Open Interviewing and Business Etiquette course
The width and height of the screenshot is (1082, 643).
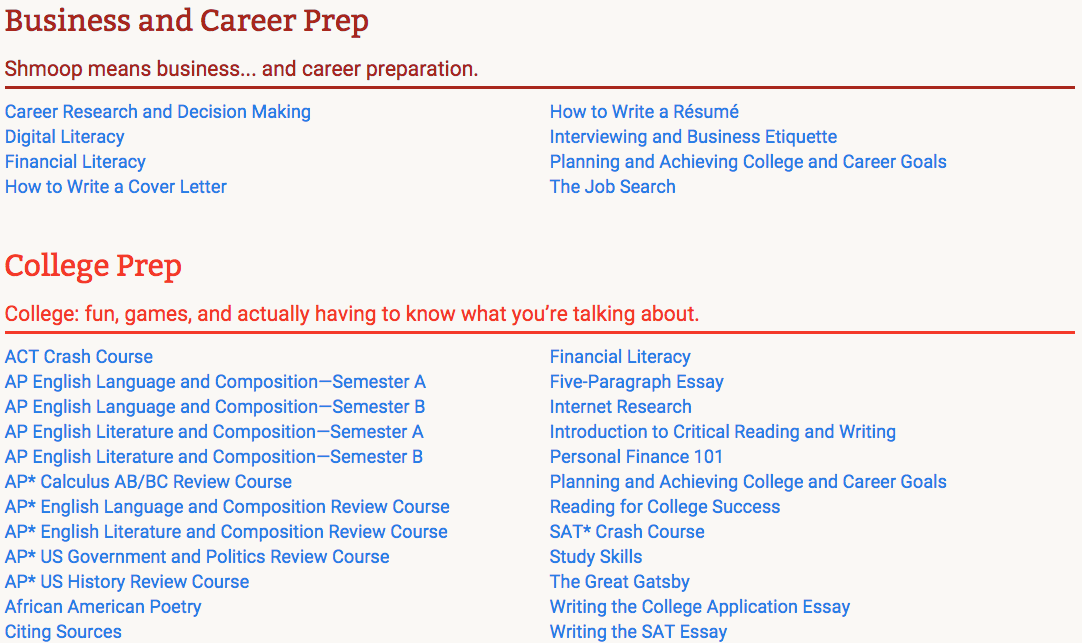pyautogui.click(x=693, y=137)
